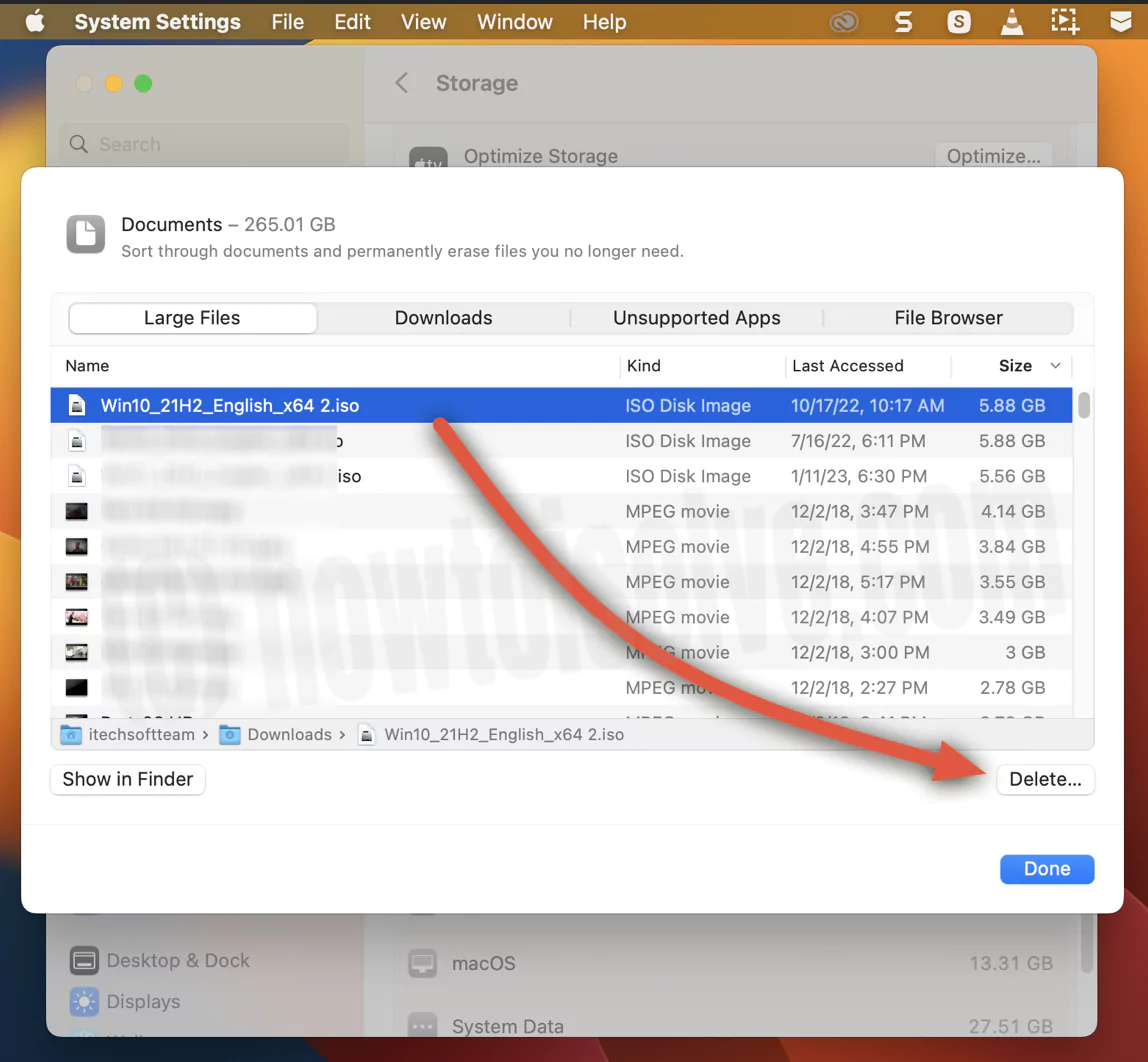Click the Creative Cloud menu bar icon
Image resolution: width=1148 pixels, height=1062 pixels.
tap(844, 22)
